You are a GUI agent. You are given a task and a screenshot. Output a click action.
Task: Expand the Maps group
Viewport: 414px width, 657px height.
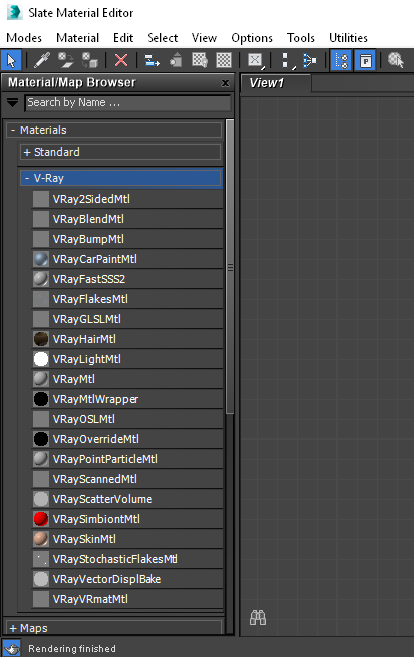[x=114, y=628]
